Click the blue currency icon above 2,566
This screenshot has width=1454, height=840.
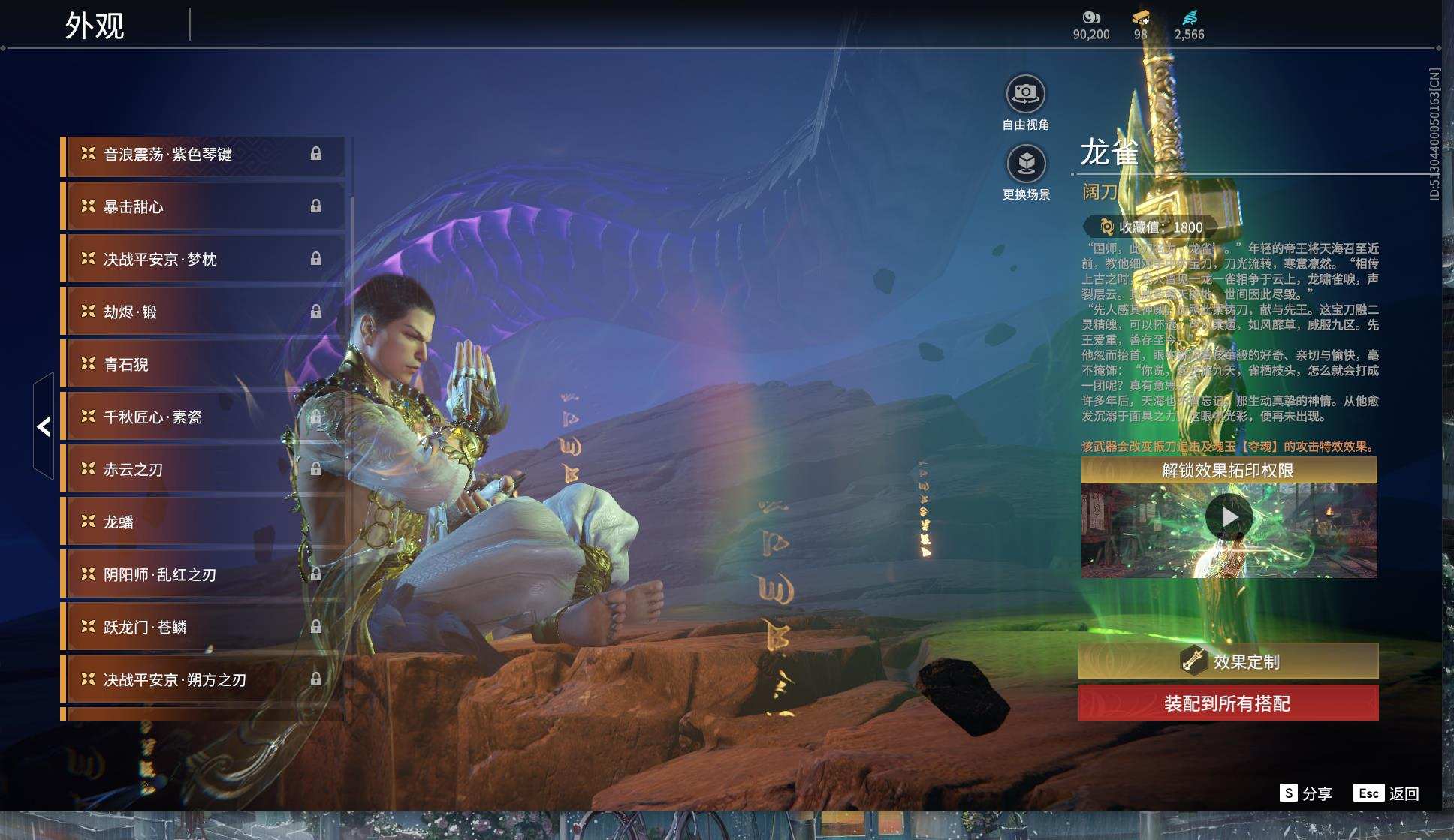click(1189, 17)
